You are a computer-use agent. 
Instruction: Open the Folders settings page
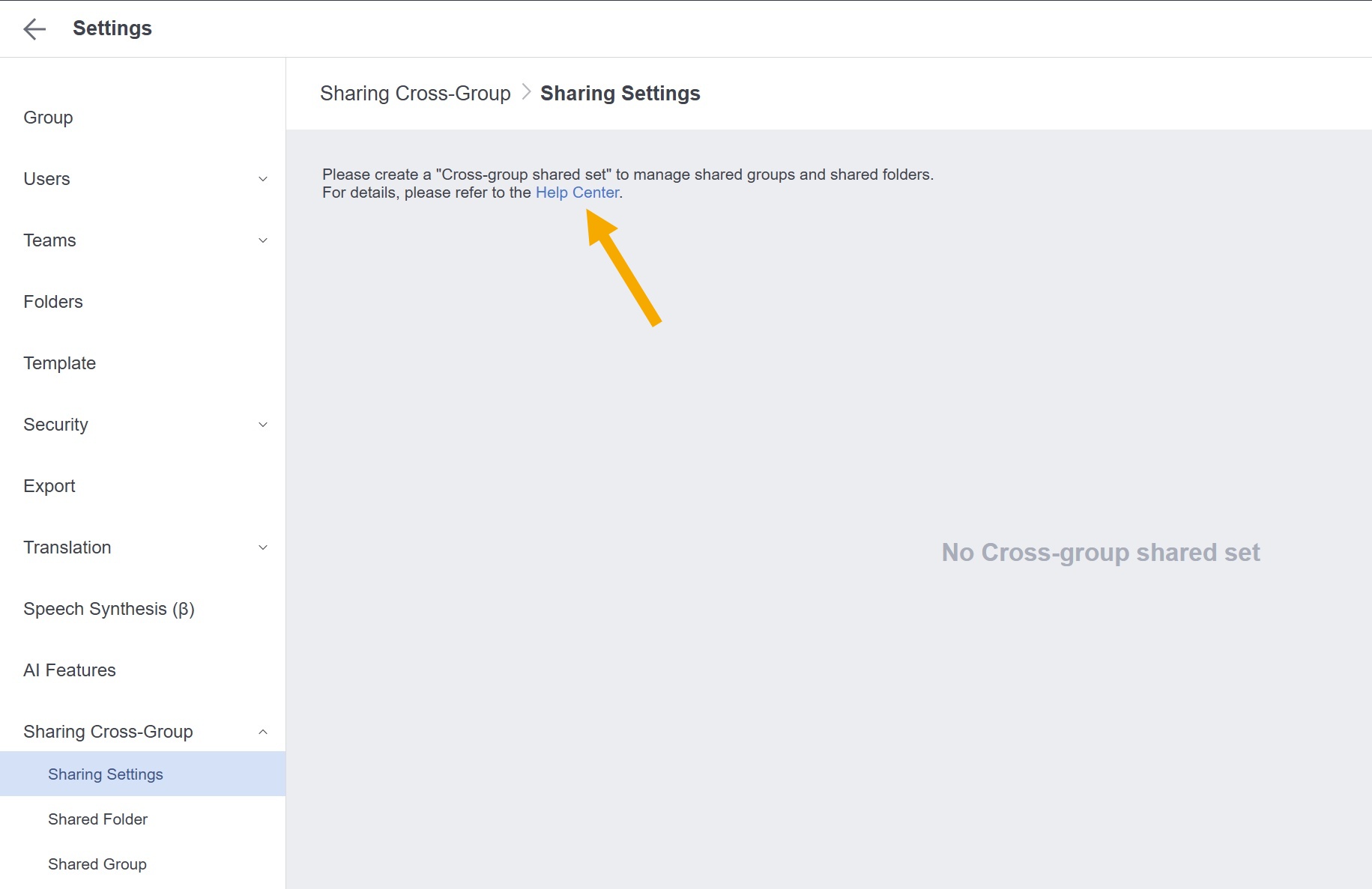click(x=52, y=302)
